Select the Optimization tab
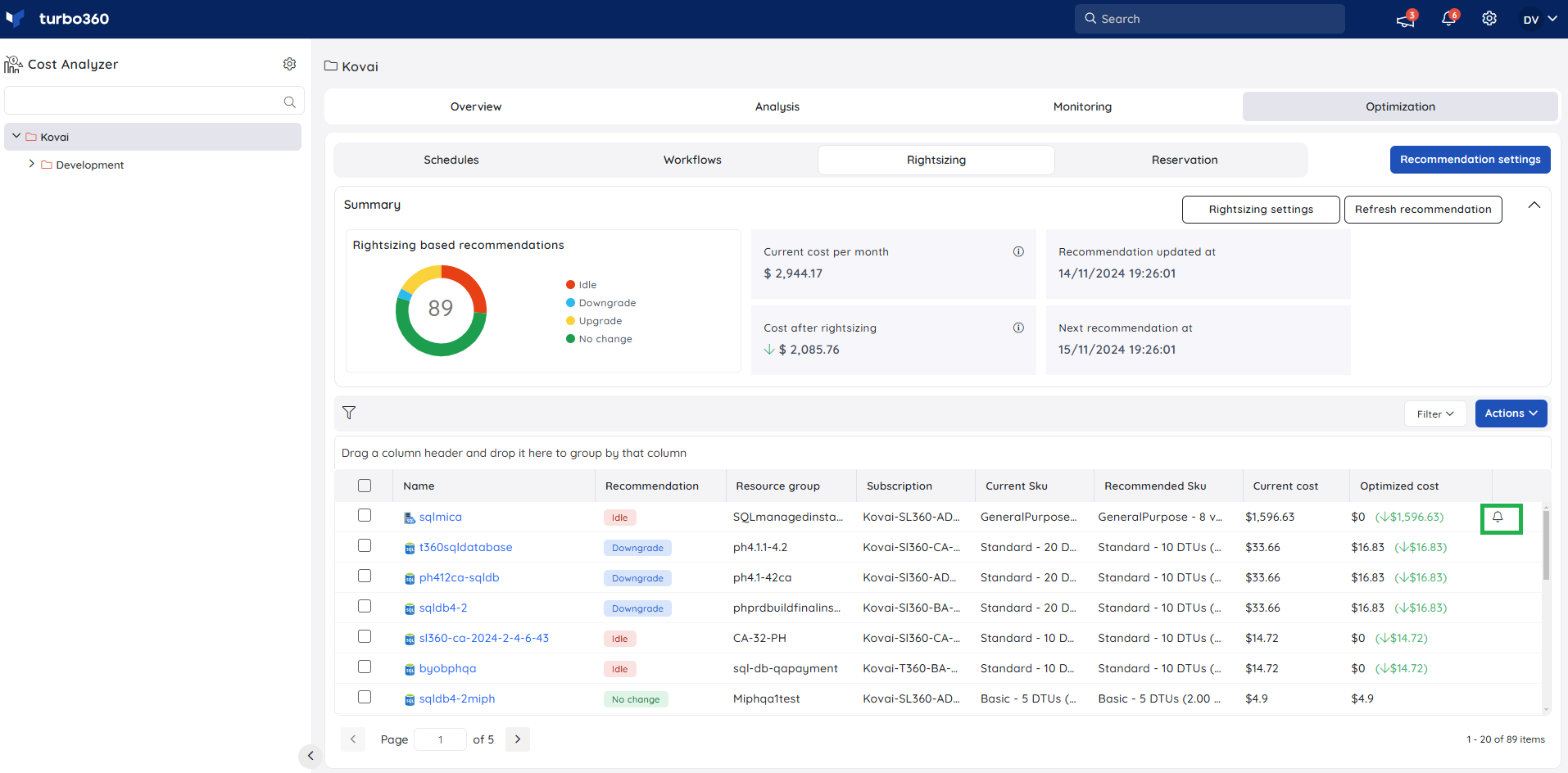This screenshot has width=1568, height=773. [x=1400, y=106]
